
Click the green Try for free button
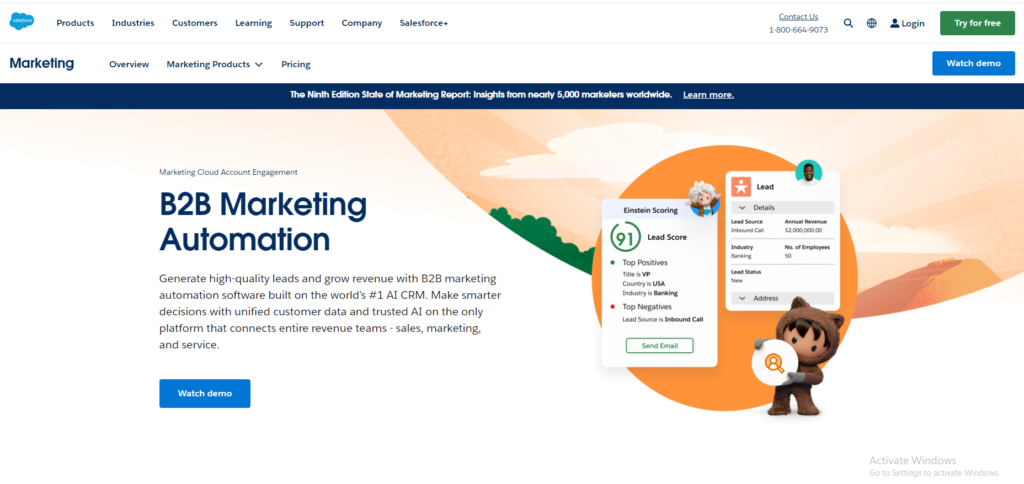point(978,23)
